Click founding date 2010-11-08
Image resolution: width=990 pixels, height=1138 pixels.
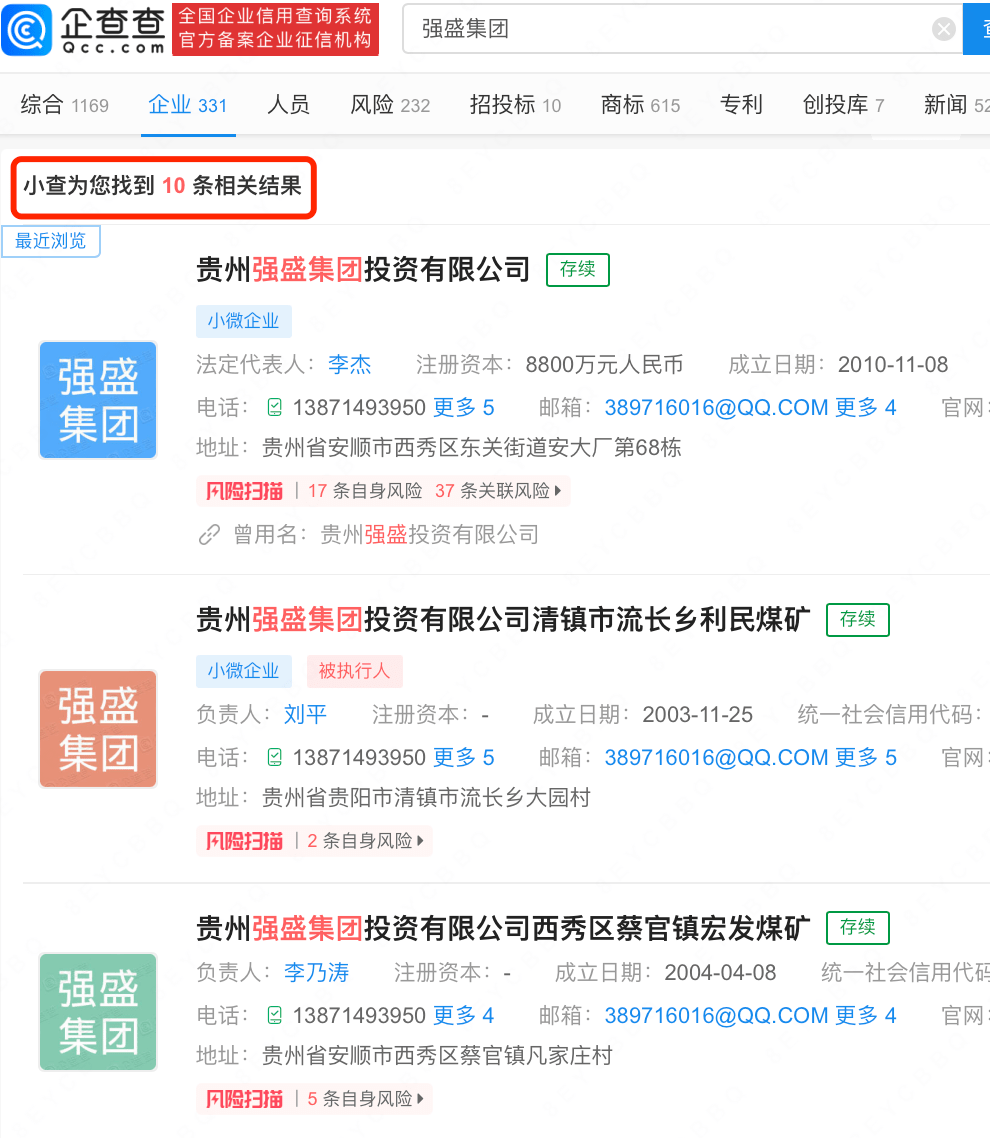(893, 364)
